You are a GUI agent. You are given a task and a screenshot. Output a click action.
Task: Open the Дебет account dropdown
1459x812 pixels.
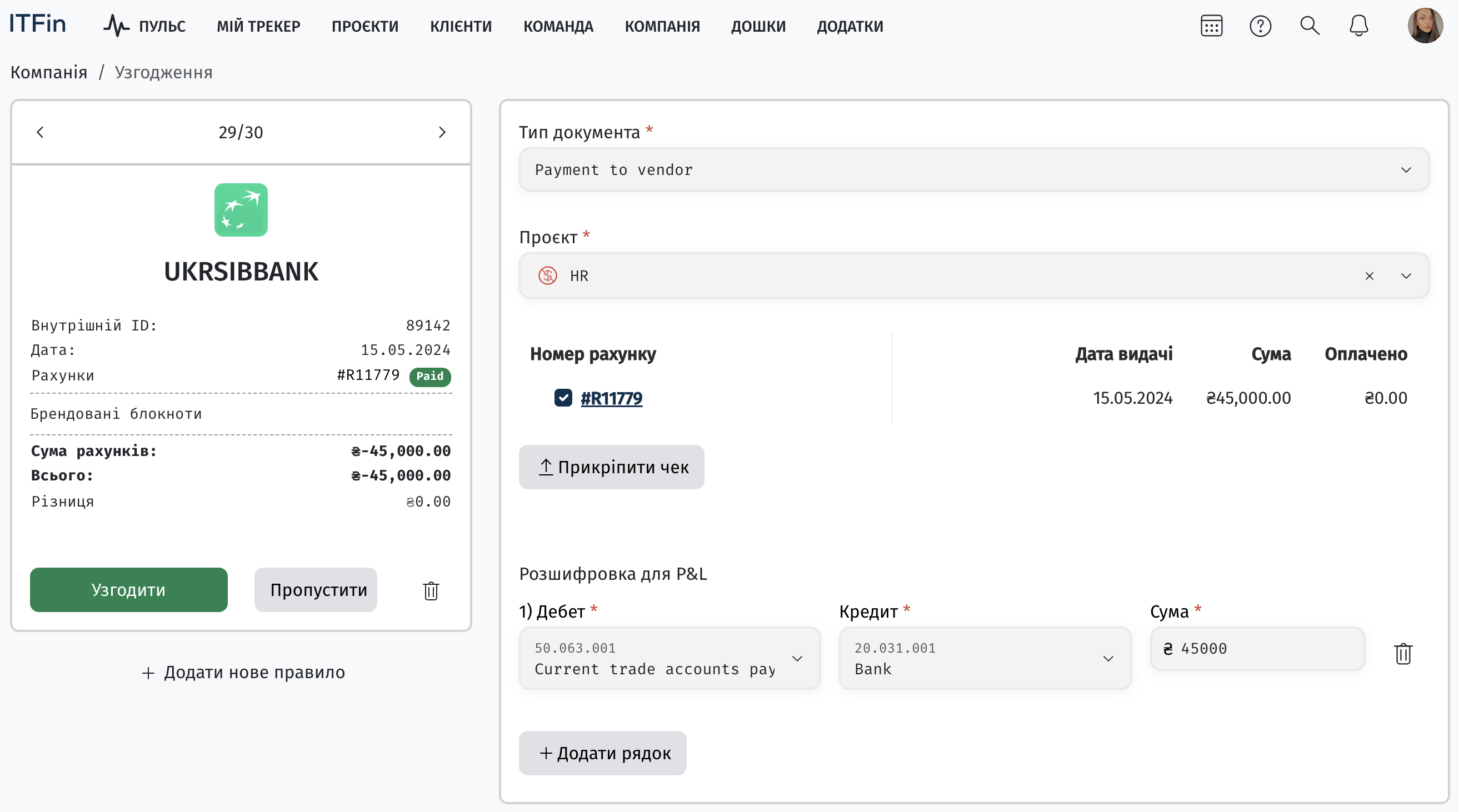tap(670, 658)
